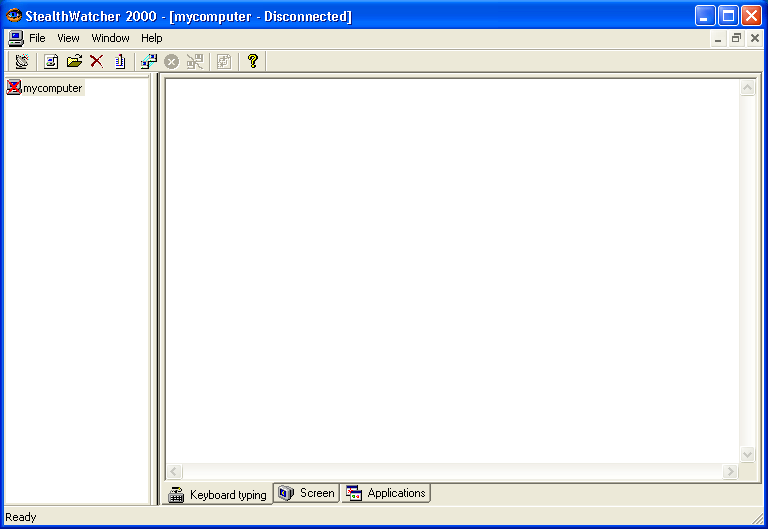Click the connect computers toolbar icon
Screen dimensions: 768x529
tap(149, 62)
